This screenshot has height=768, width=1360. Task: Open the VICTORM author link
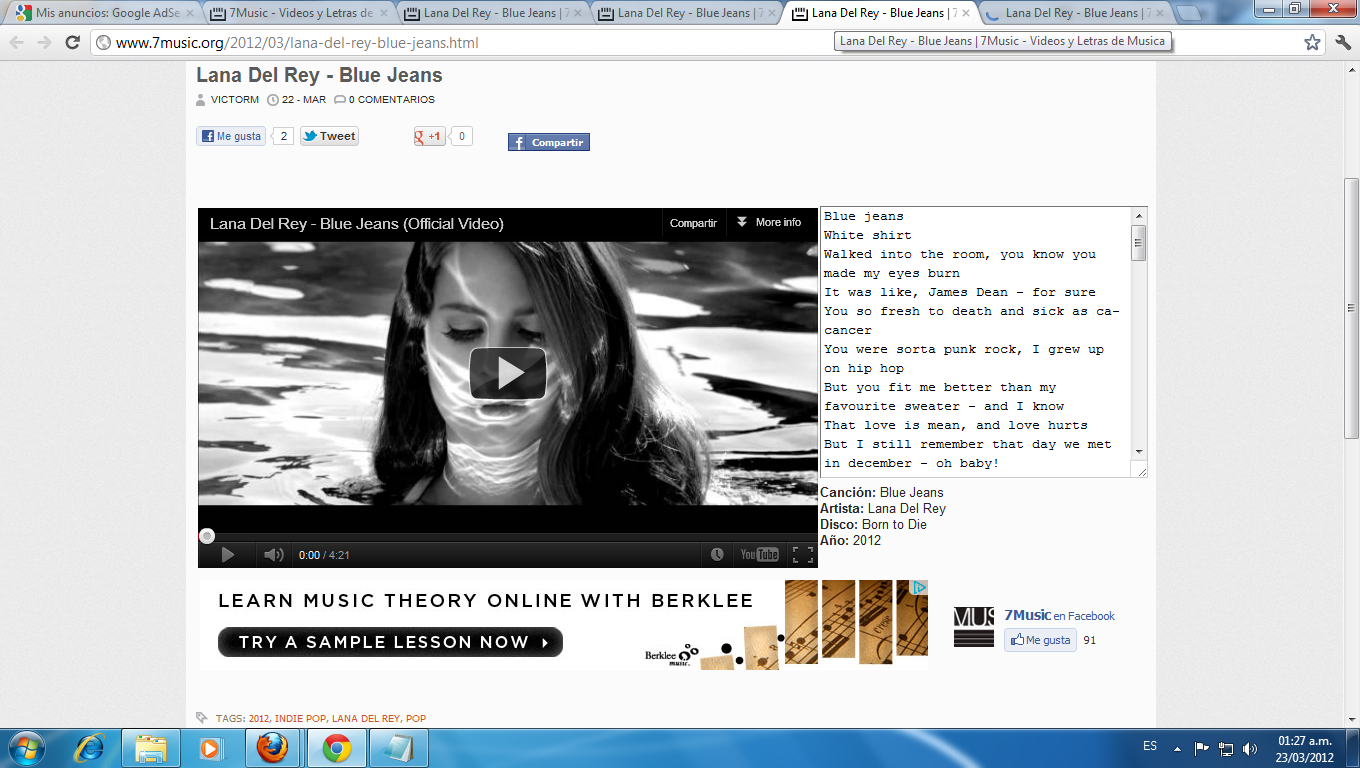(235, 100)
